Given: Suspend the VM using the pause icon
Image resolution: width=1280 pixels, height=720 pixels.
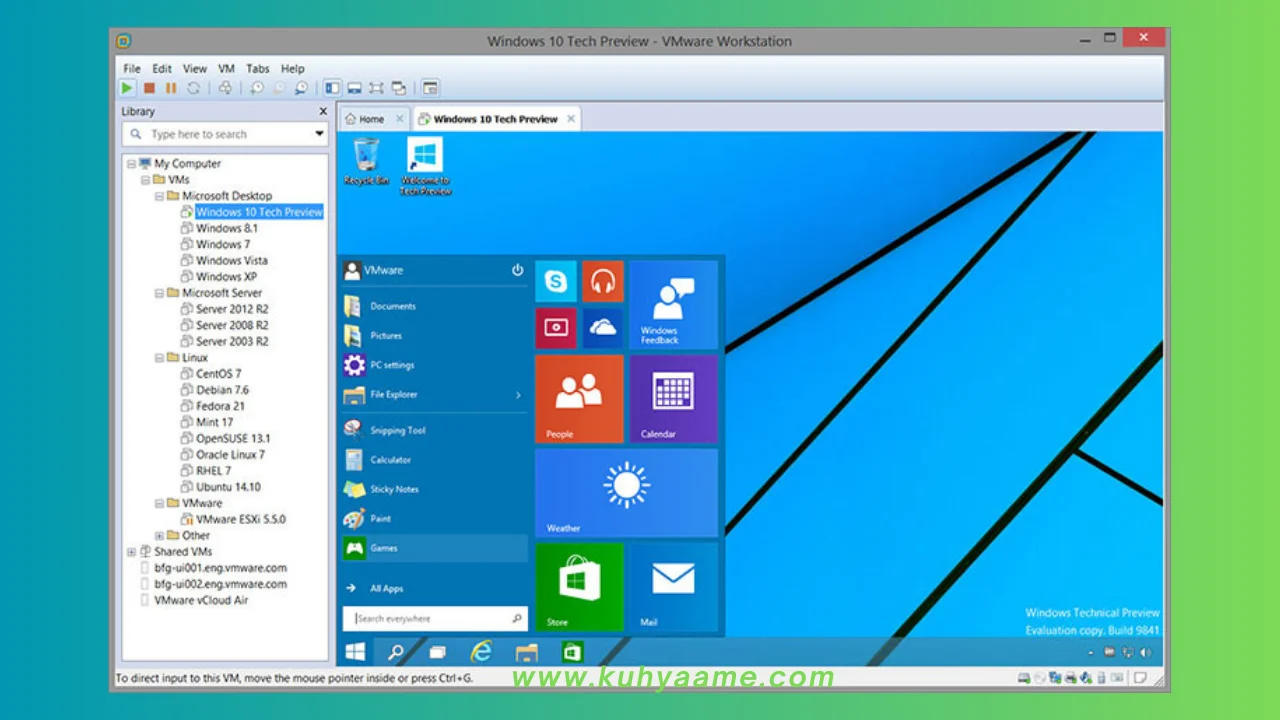Looking at the screenshot, I should [171, 88].
